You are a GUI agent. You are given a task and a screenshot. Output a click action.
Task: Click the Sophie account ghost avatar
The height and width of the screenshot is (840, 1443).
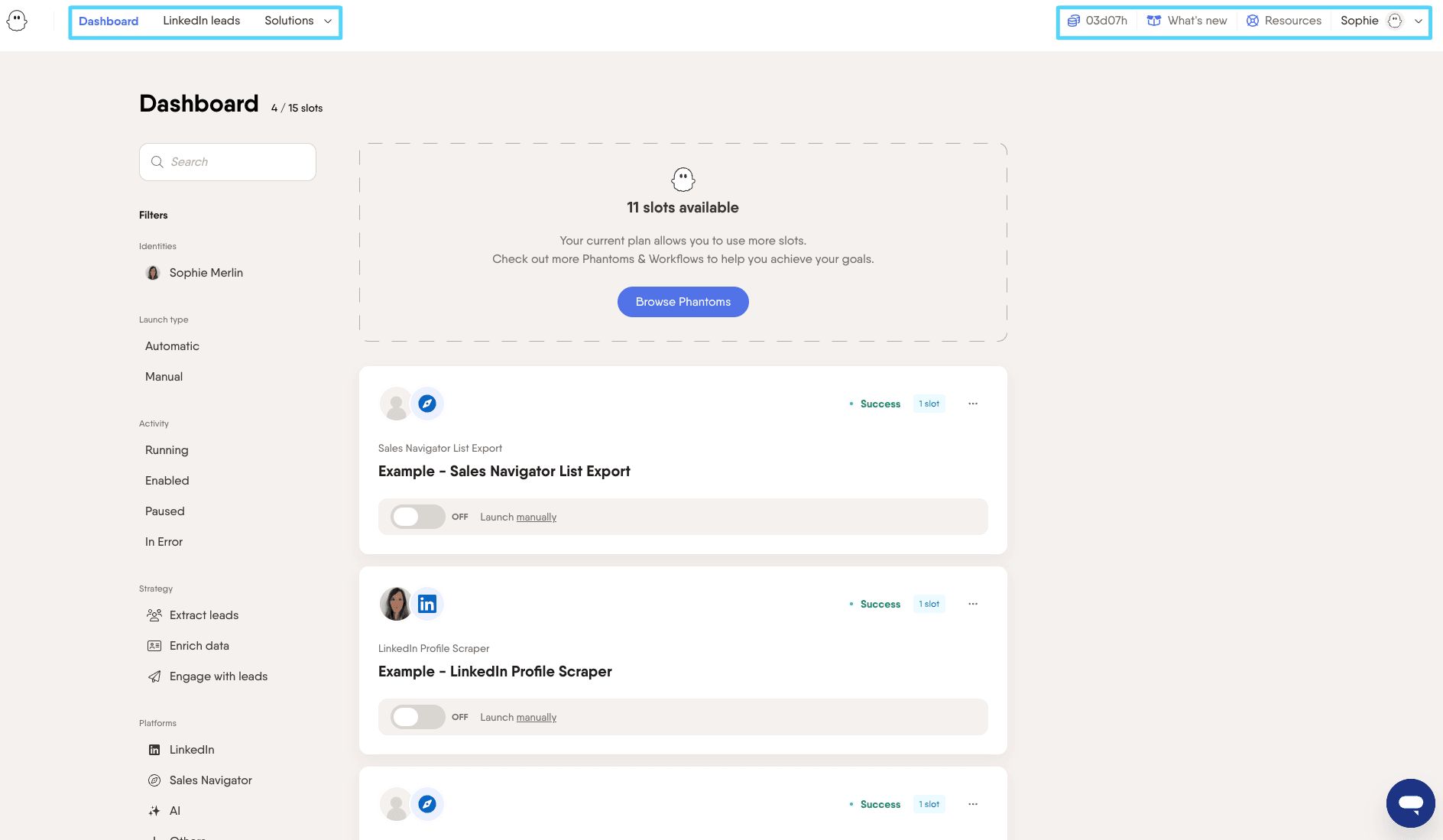(1395, 21)
